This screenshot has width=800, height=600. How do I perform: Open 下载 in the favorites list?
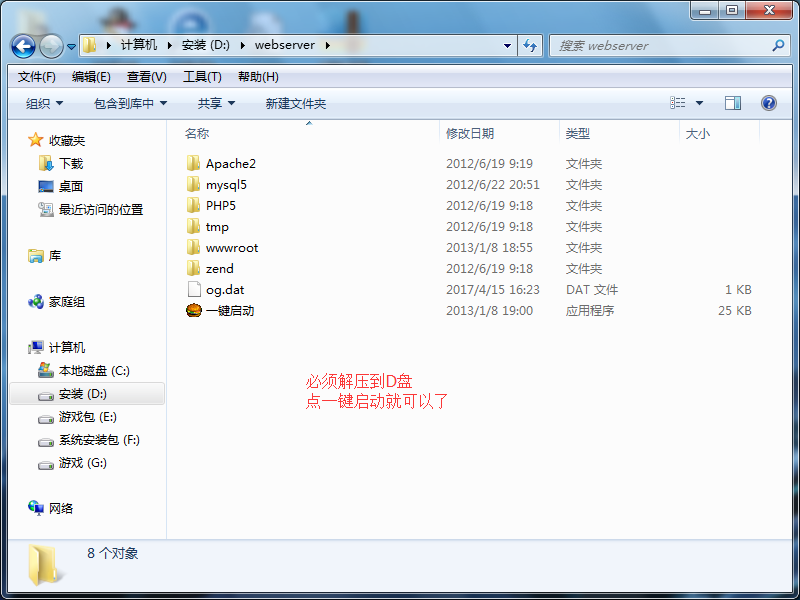point(71,163)
